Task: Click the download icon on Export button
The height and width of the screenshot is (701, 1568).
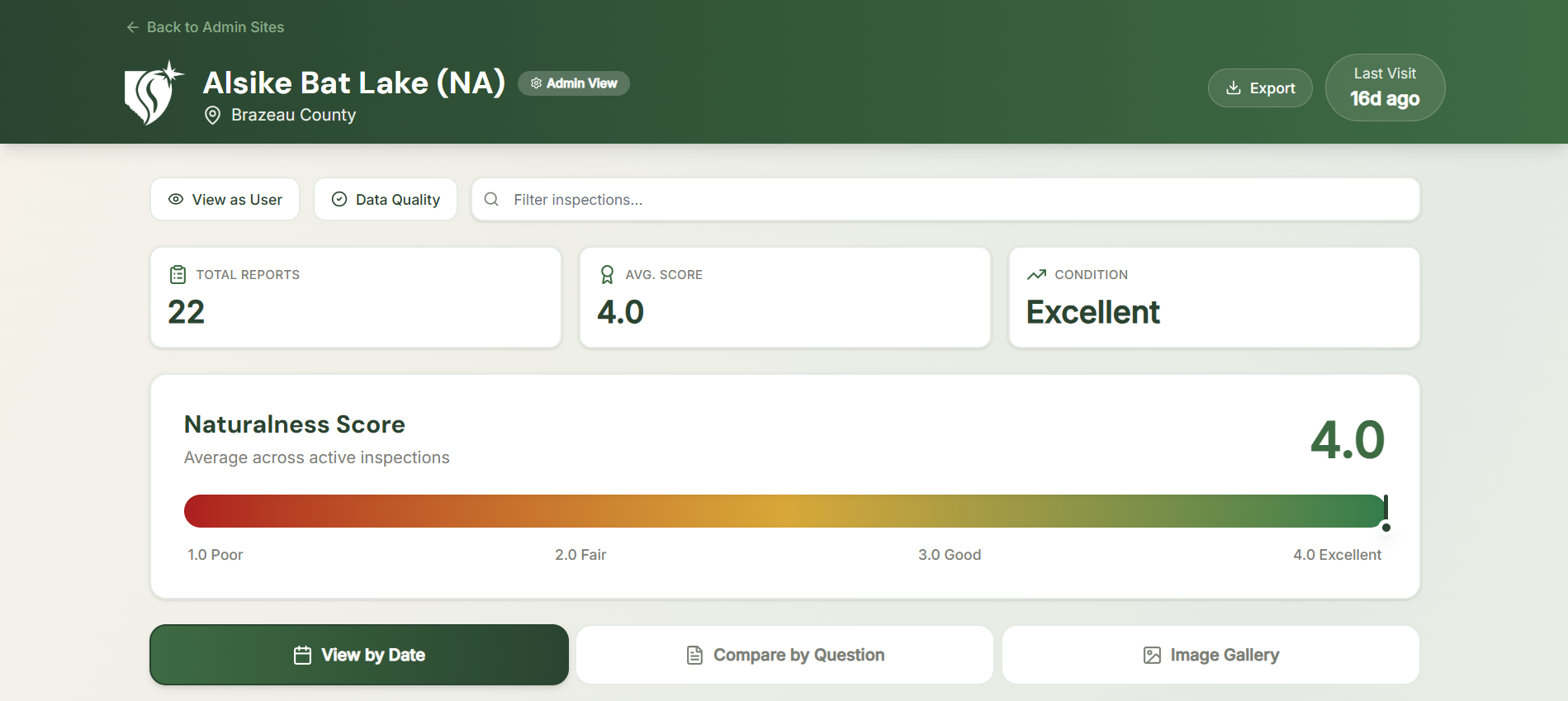Action: 1233,88
